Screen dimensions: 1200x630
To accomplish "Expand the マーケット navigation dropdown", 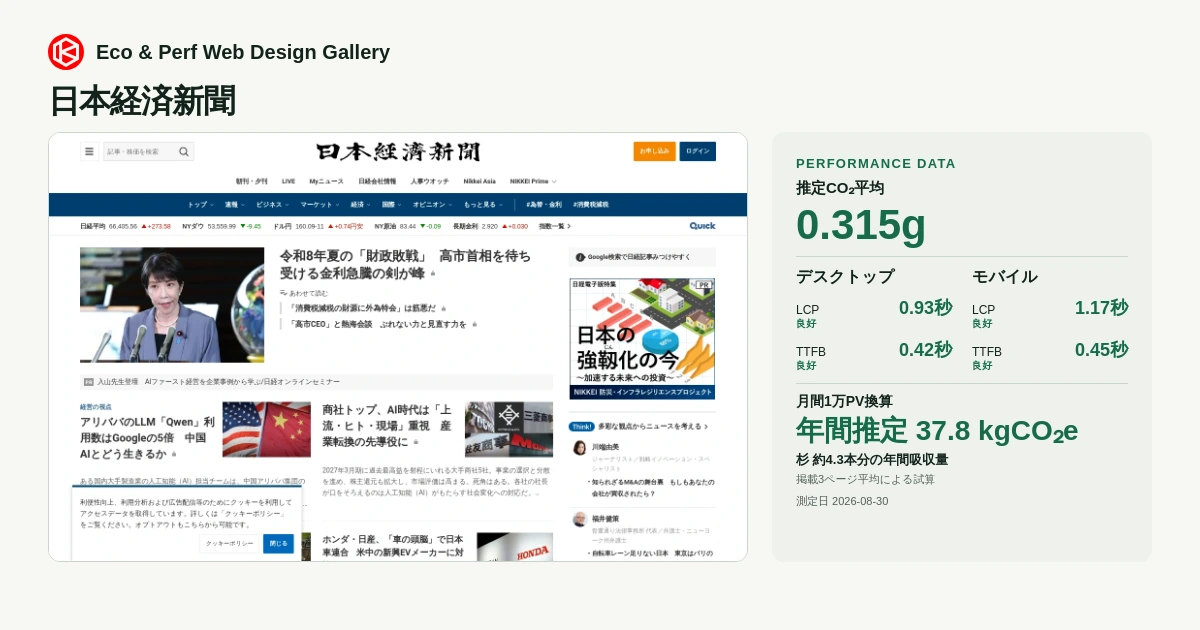I will 320,204.
